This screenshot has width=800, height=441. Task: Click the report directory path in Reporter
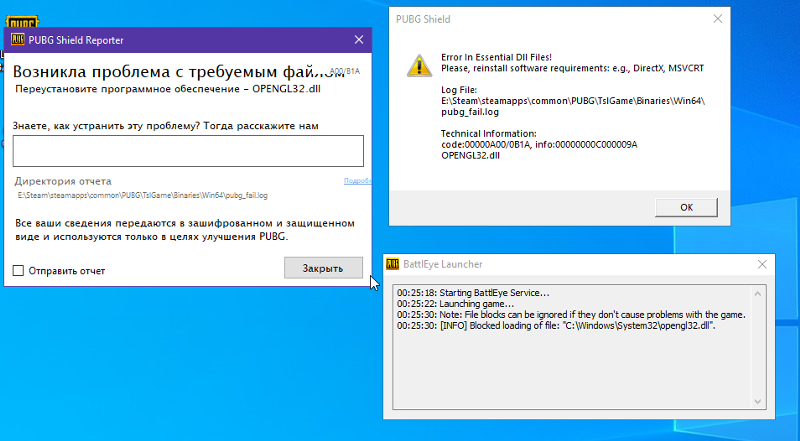[142, 195]
